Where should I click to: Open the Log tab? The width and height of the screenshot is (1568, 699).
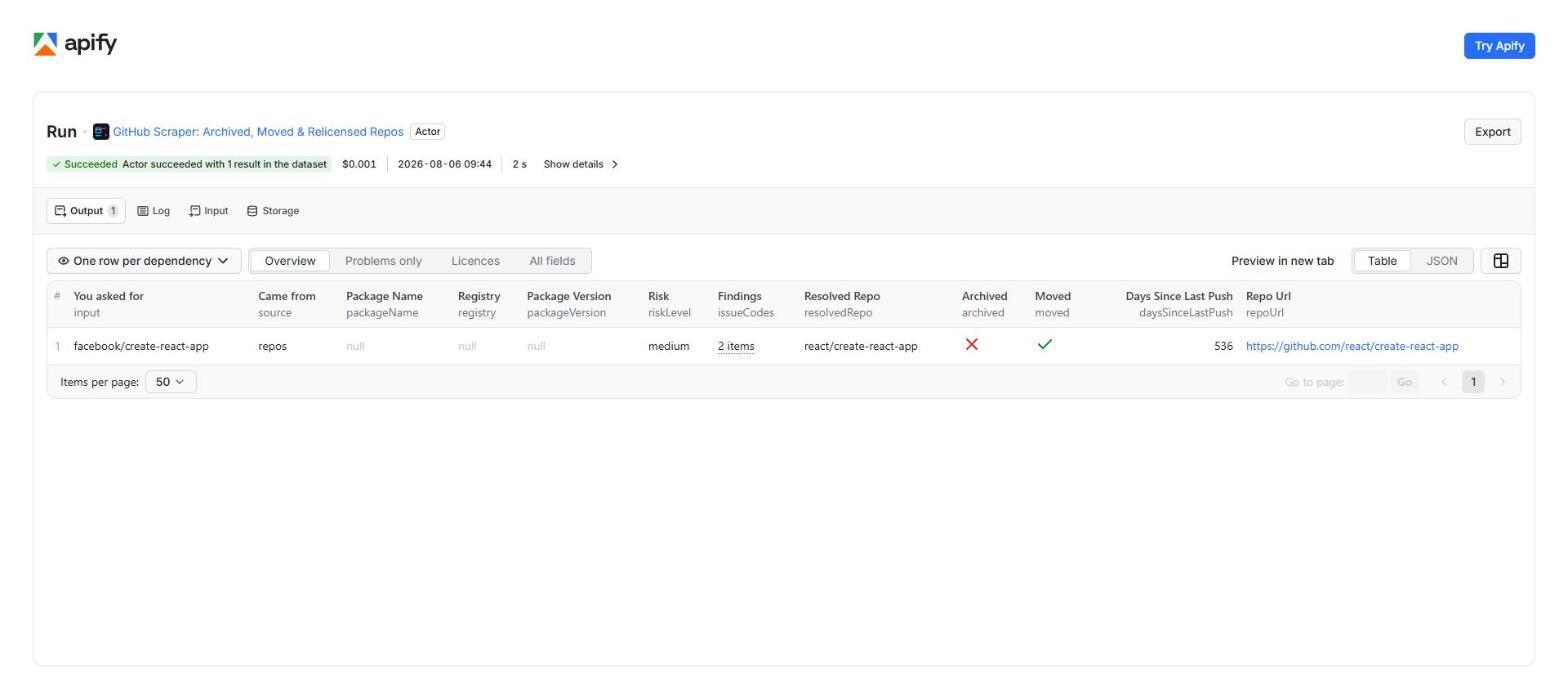click(154, 211)
